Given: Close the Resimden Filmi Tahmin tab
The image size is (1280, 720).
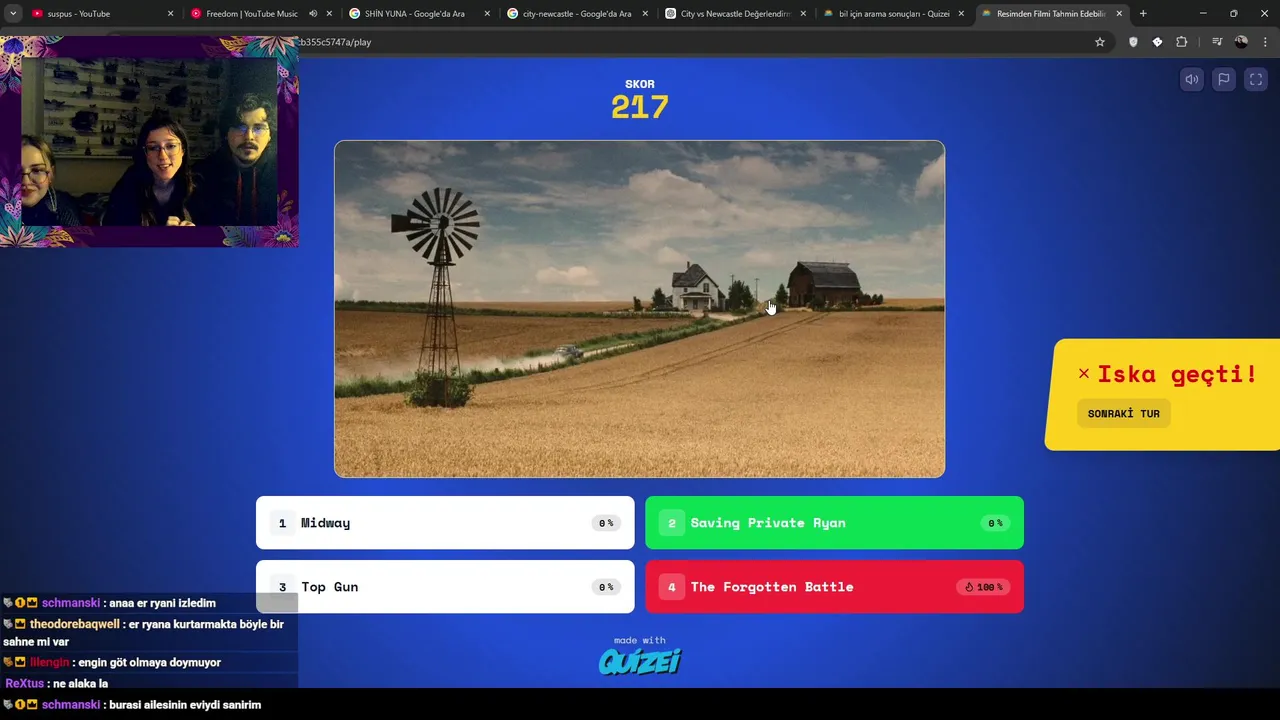Looking at the screenshot, I should click(1119, 14).
